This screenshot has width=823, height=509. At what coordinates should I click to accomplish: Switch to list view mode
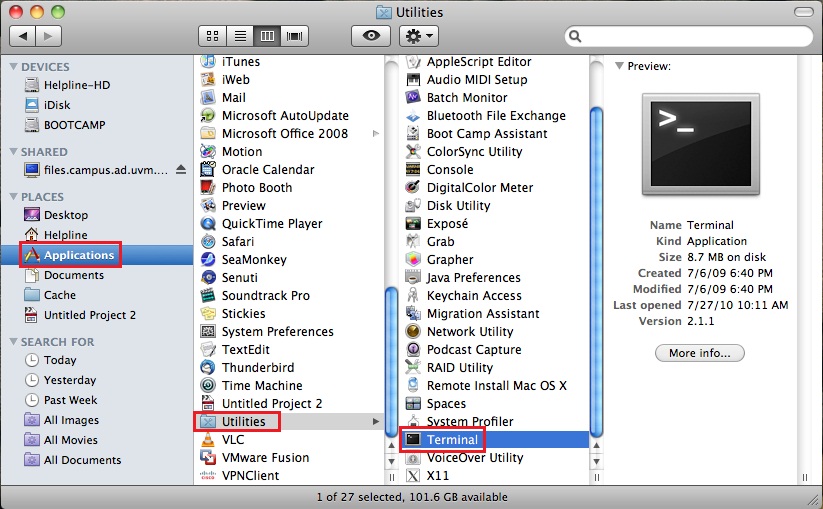240,36
